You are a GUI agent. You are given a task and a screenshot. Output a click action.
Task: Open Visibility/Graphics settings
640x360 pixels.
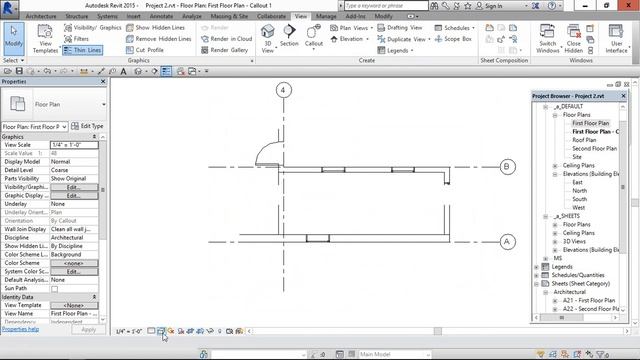coord(93,27)
